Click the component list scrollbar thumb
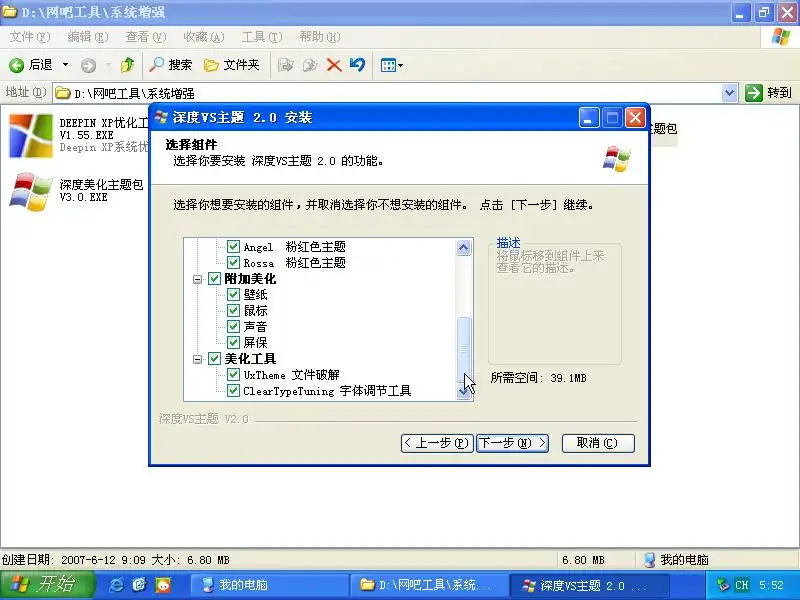Image resolution: width=800 pixels, height=600 pixels. click(463, 349)
